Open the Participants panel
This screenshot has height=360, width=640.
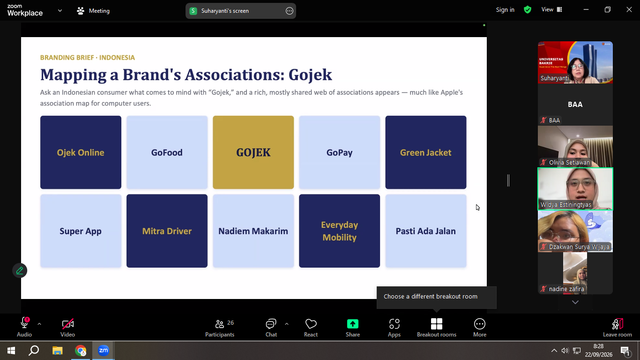220,327
